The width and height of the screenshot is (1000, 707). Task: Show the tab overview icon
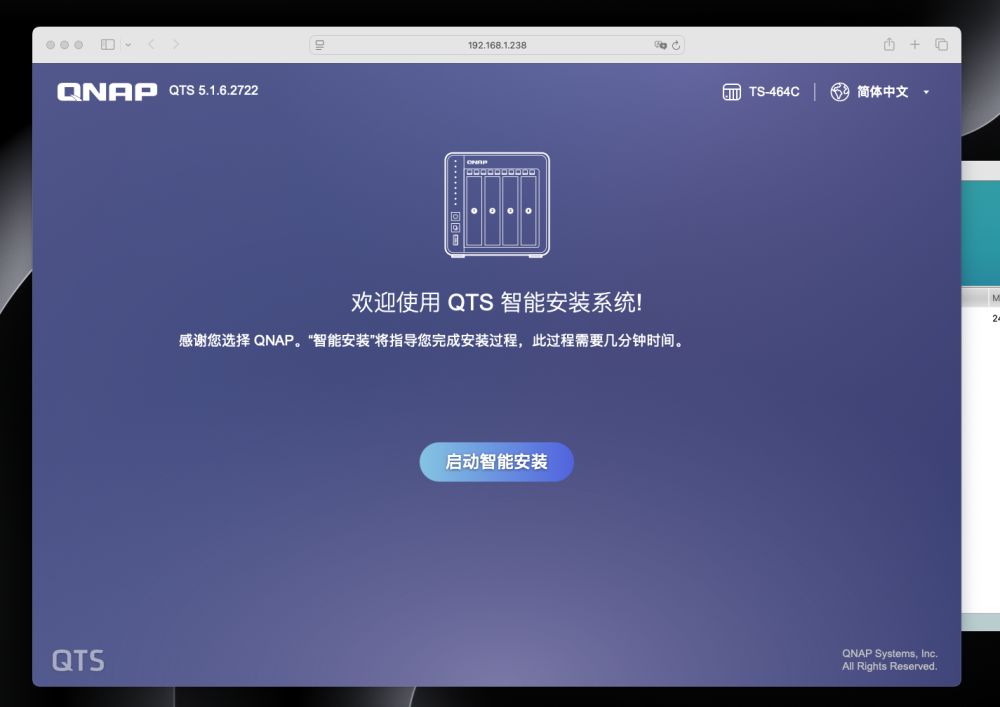pos(941,44)
